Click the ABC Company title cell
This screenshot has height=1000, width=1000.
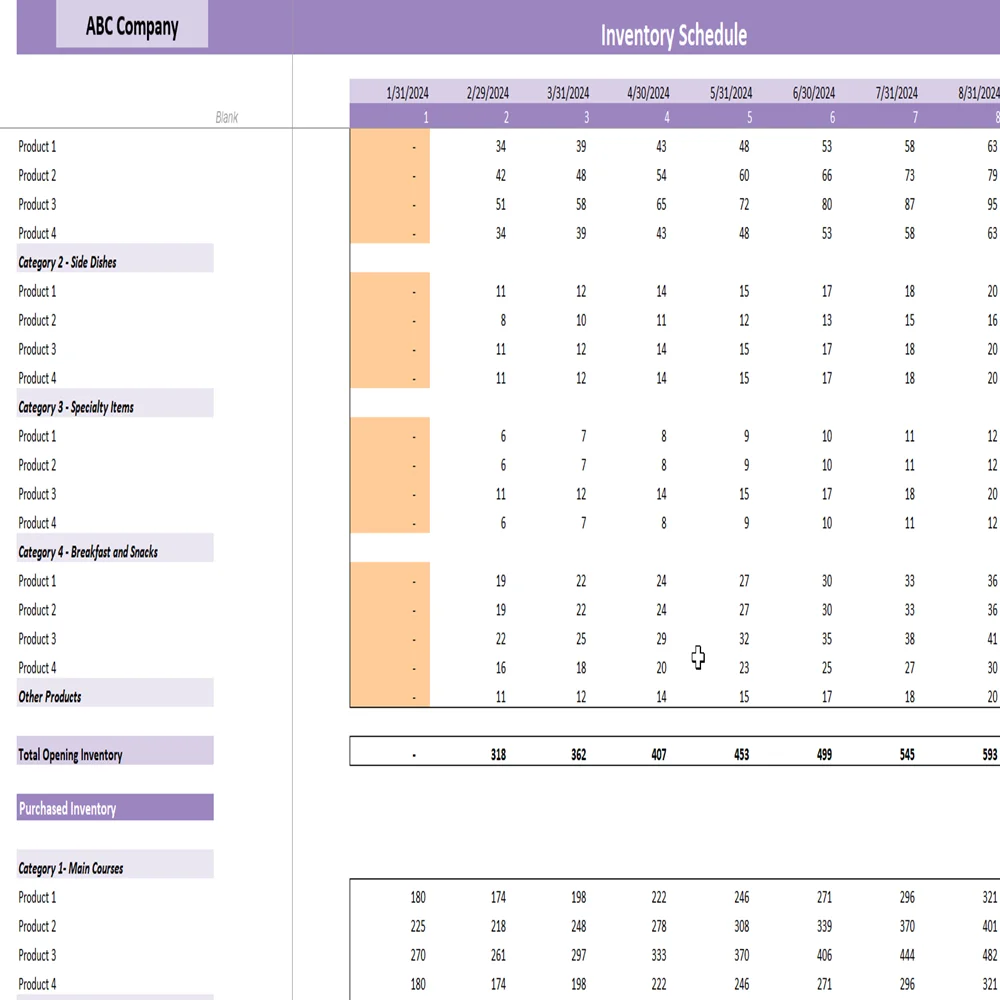click(x=132, y=26)
